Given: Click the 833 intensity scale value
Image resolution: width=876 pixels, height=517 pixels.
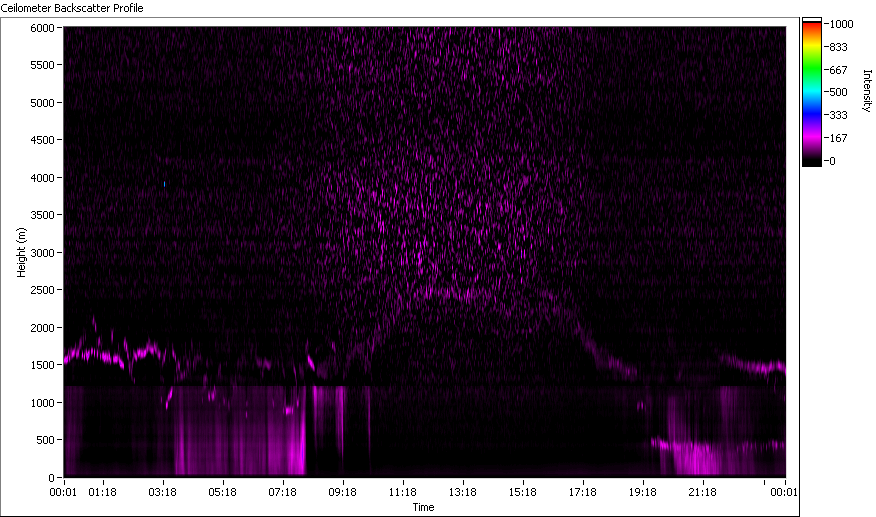Looking at the screenshot, I should [838, 47].
